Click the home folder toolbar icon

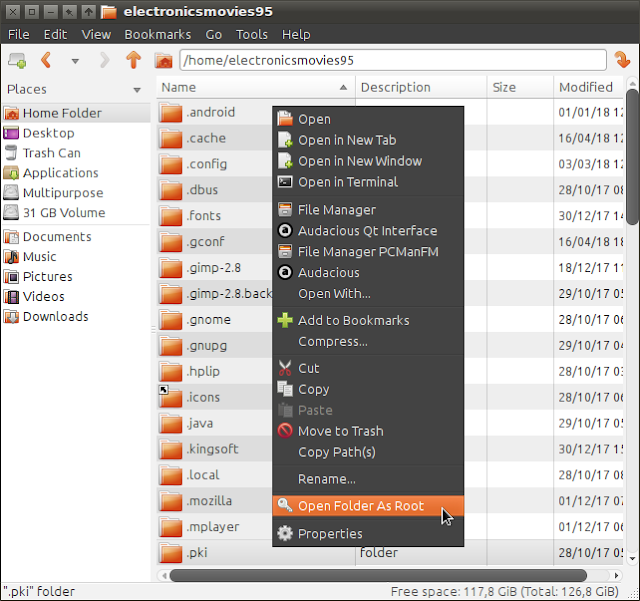pos(164,61)
